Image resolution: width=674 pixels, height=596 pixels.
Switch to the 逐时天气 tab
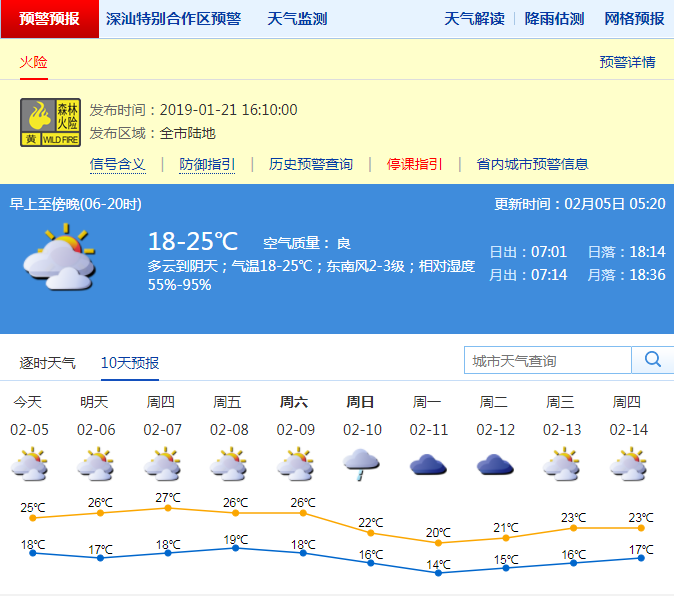coord(47,362)
